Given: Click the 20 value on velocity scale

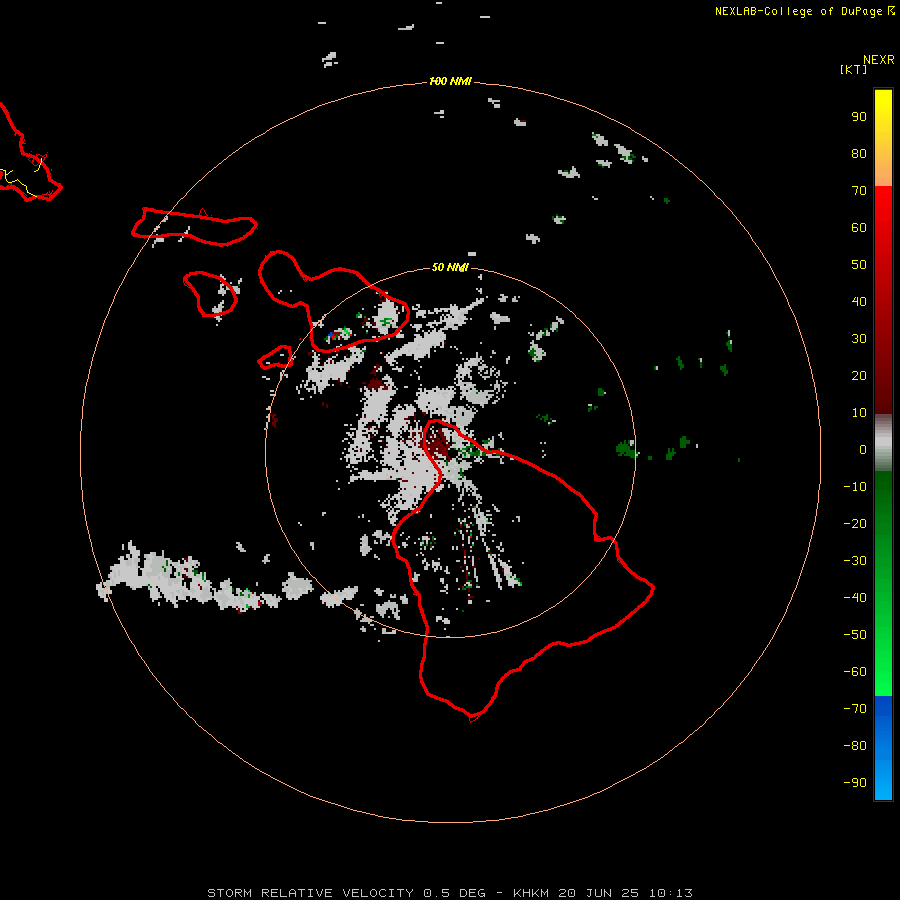Looking at the screenshot, I should point(859,376).
